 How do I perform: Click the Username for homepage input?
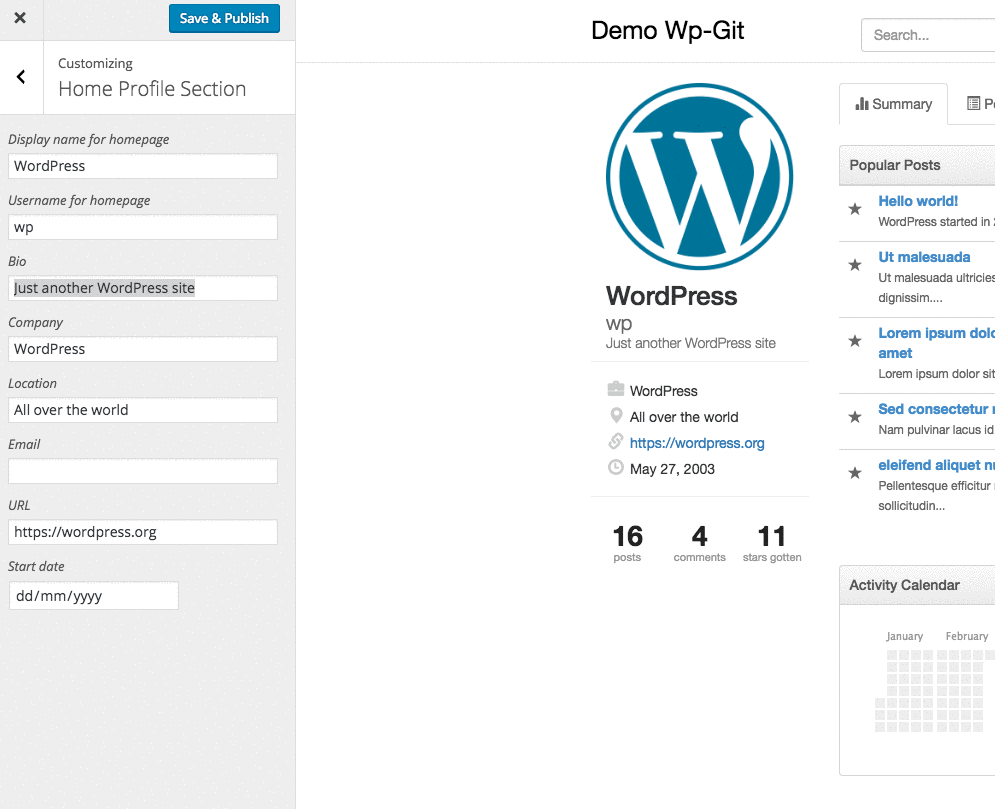coord(143,227)
